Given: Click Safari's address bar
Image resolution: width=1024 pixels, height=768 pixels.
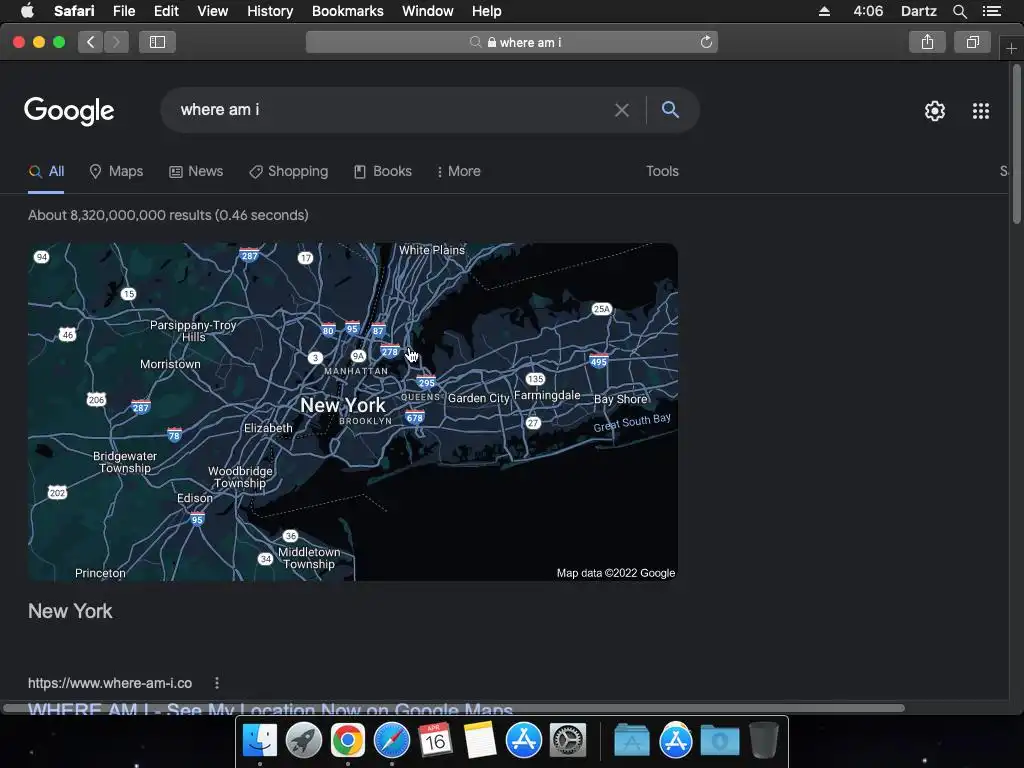Looking at the screenshot, I should (x=511, y=42).
